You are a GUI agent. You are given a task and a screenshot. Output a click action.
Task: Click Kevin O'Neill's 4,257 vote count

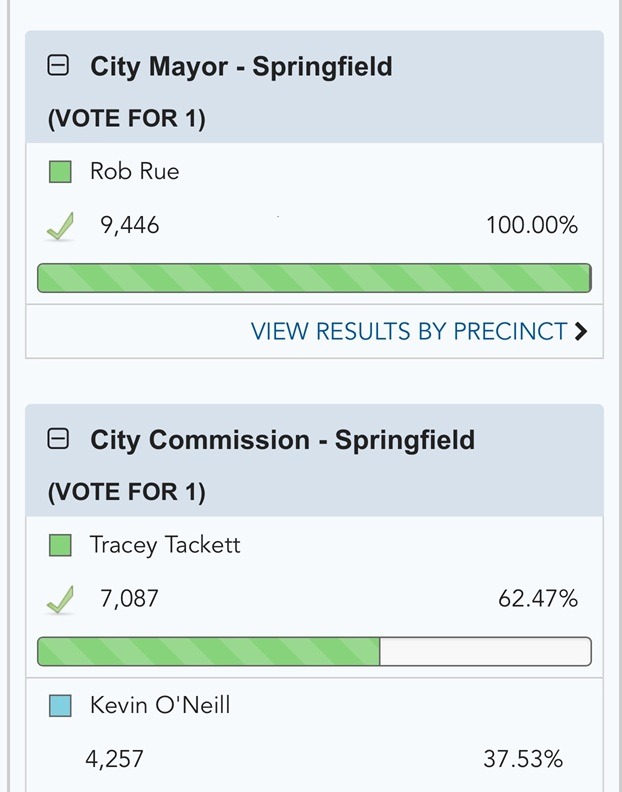(x=114, y=760)
